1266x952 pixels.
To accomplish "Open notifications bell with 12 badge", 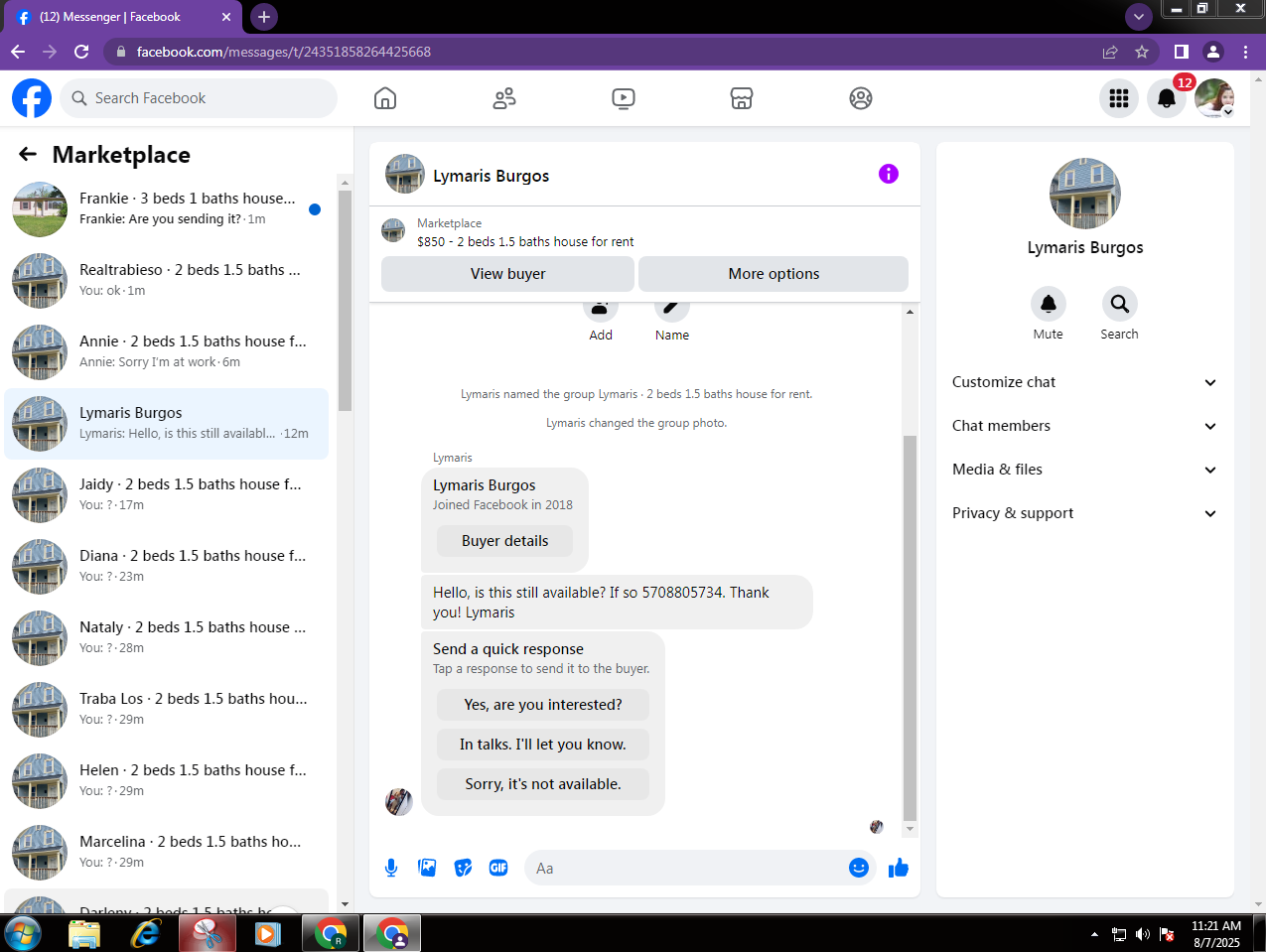I will click(1167, 98).
